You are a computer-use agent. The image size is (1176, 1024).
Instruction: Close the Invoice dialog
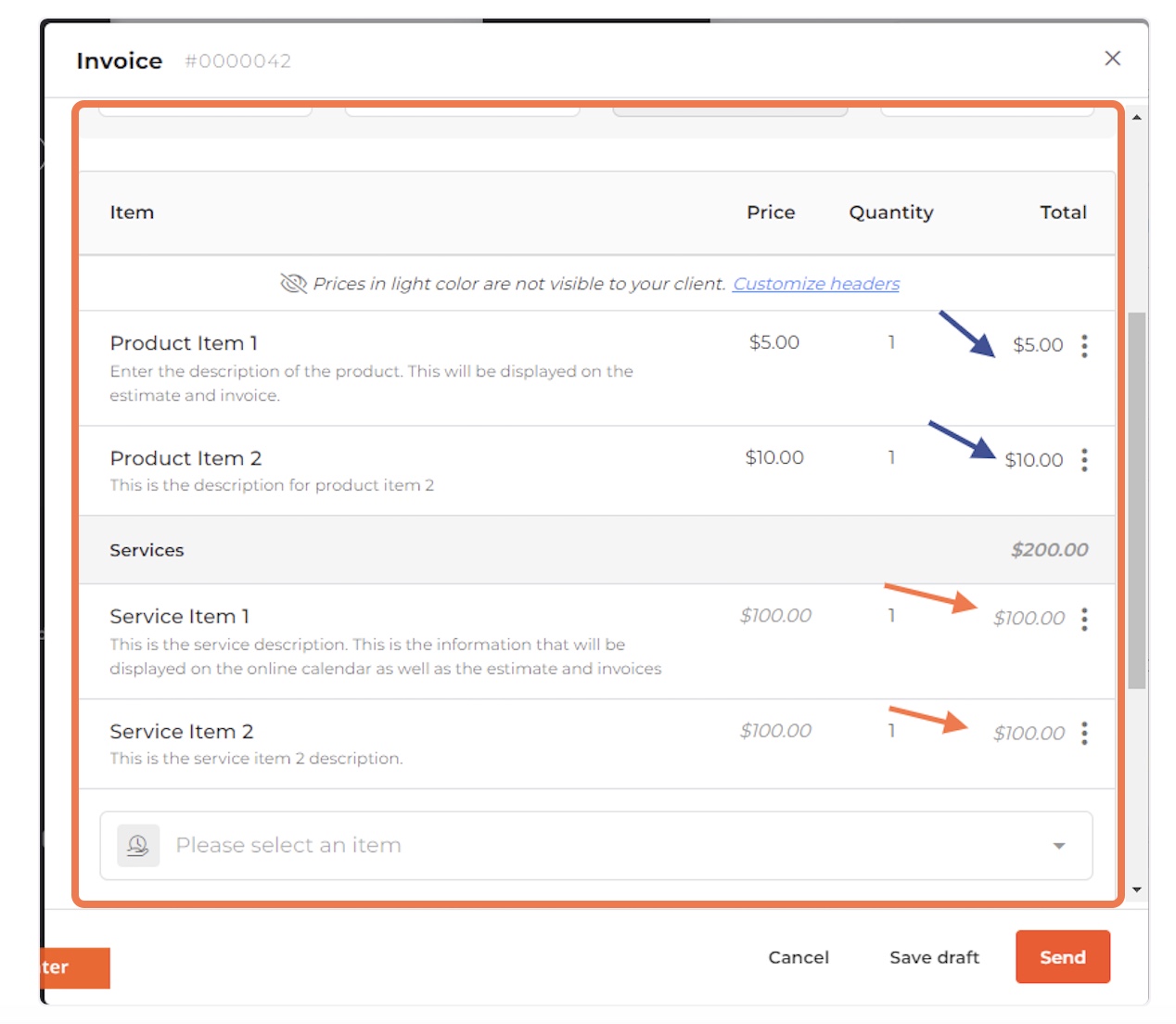pos(1113,58)
